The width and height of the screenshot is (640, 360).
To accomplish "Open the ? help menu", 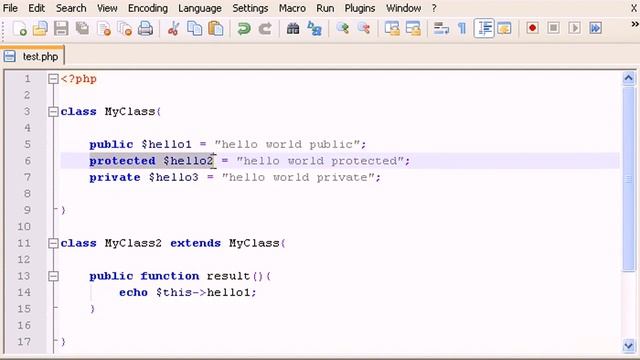I will pyautogui.click(x=434, y=8).
